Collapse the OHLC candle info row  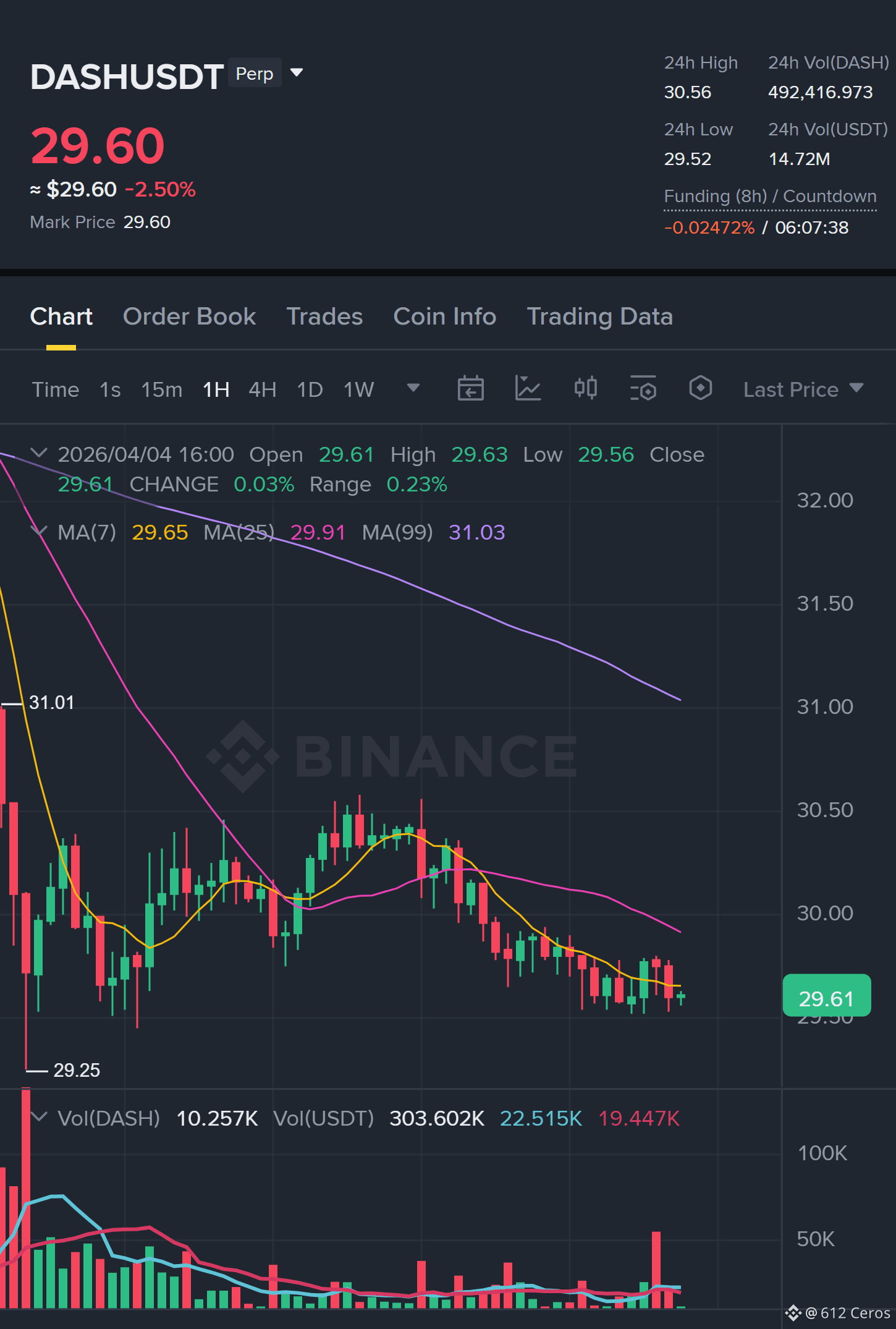coord(39,453)
